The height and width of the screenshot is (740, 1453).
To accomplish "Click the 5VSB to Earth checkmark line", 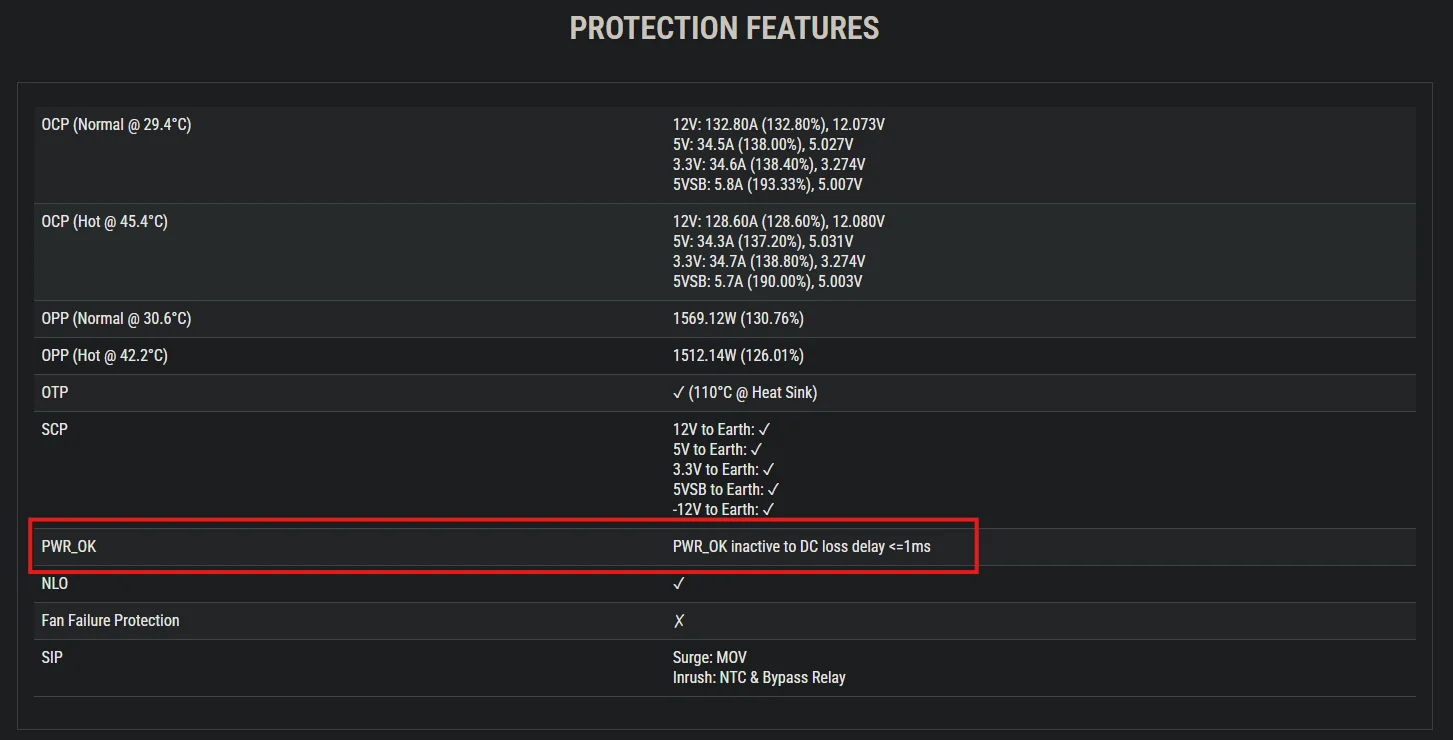I will 726,490.
